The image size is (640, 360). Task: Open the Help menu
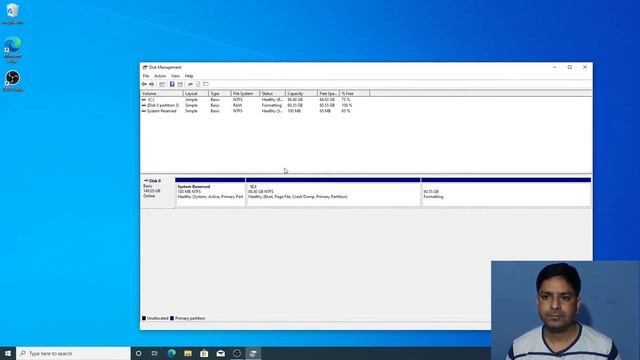pos(189,76)
